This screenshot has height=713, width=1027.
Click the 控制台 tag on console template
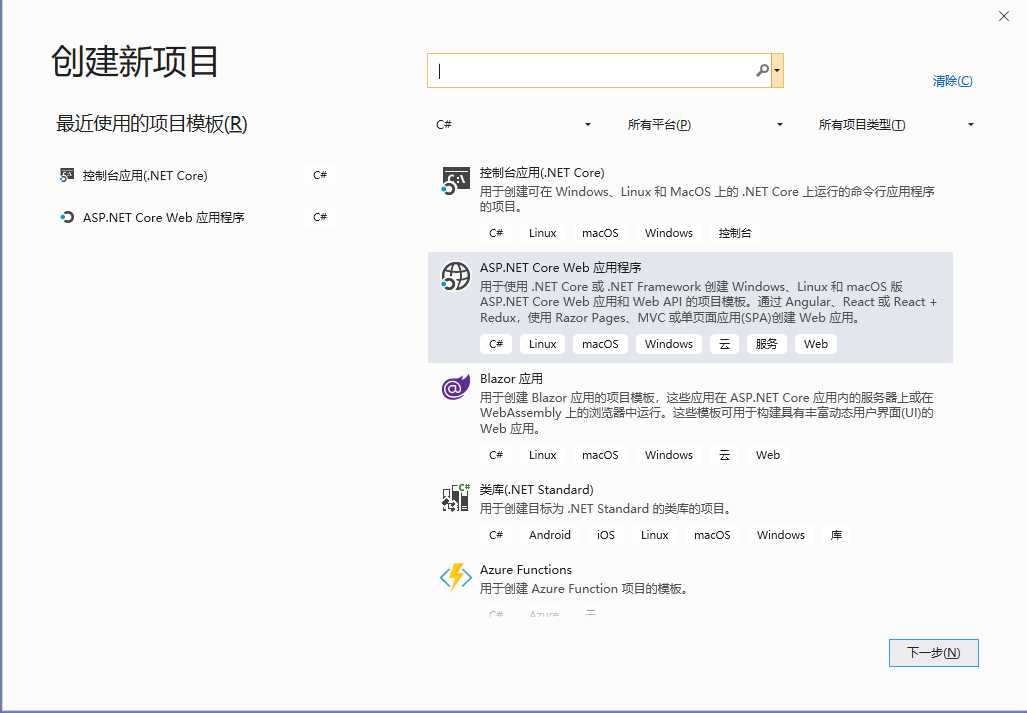click(x=734, y=233)
